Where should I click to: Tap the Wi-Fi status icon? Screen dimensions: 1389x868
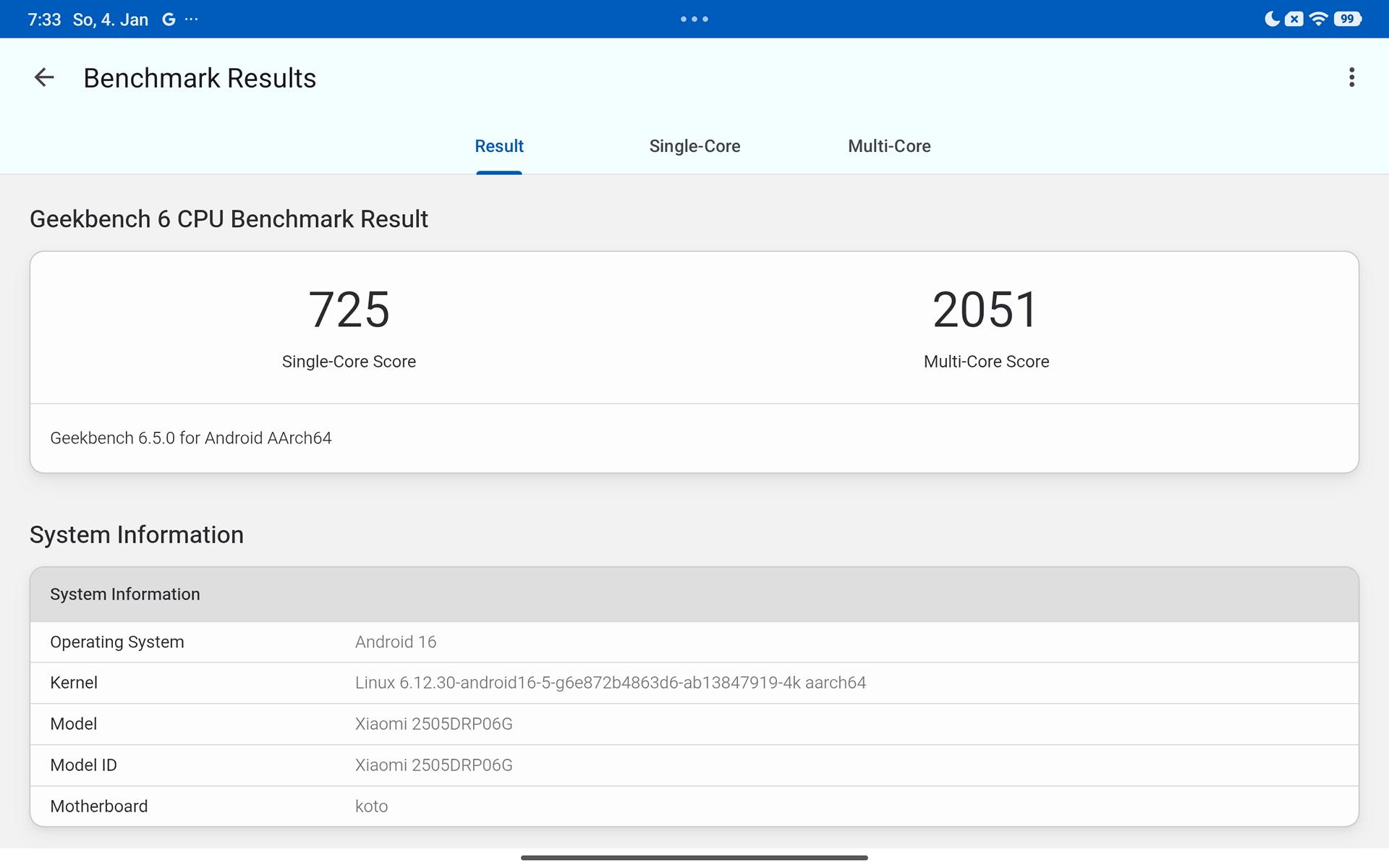[x=1318, y=20]
